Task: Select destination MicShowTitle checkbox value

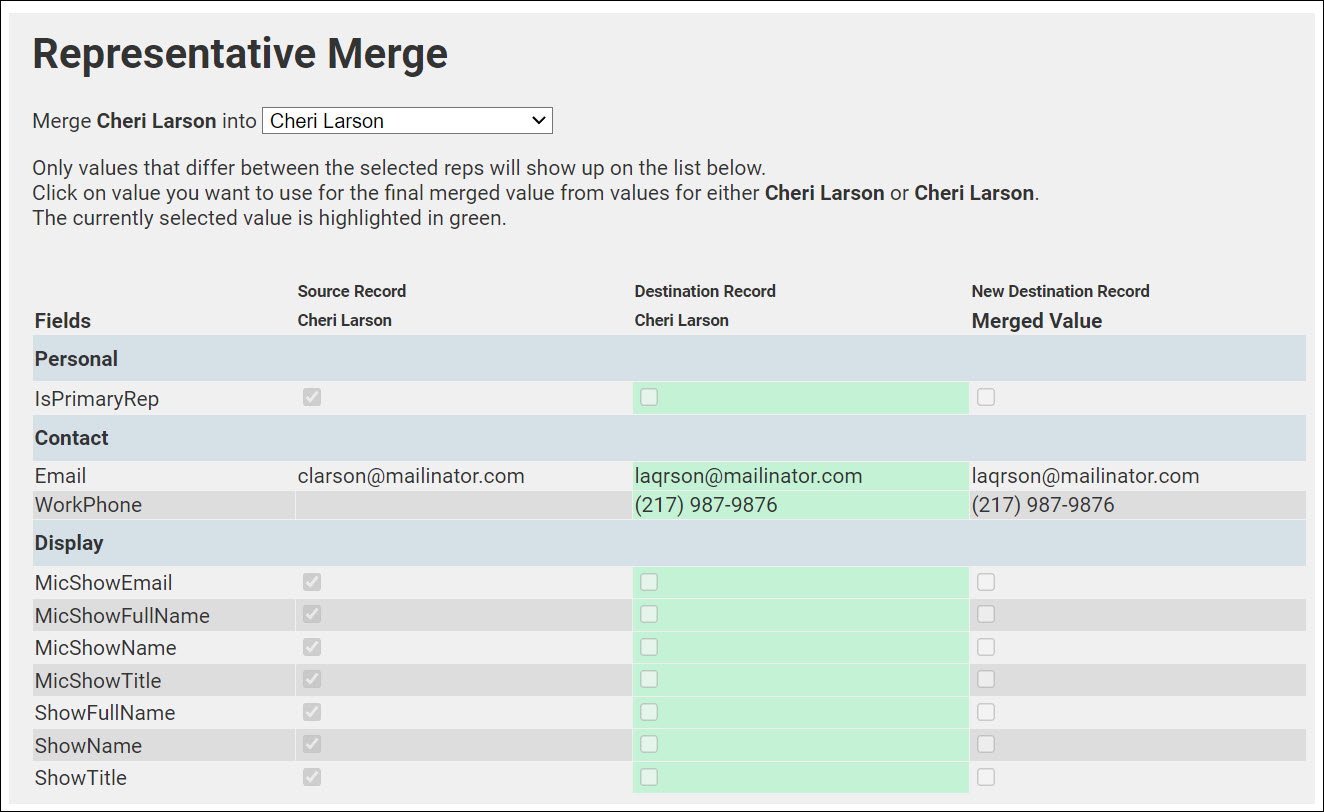Action: coord(649,680)
